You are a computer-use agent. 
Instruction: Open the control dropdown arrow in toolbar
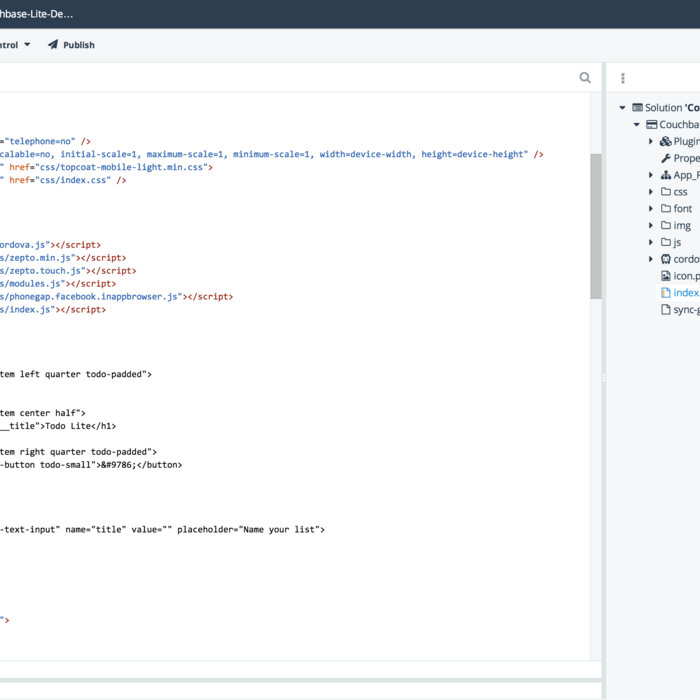tap(27, 45)
